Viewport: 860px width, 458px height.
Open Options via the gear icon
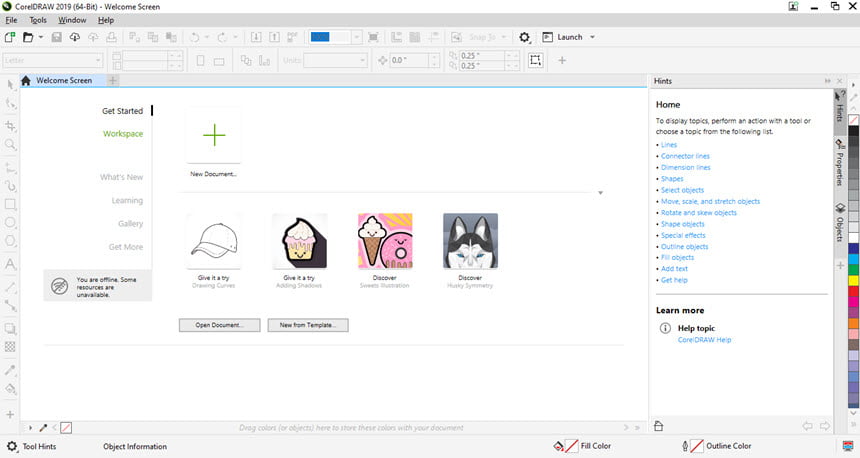[x=524, y=37]
